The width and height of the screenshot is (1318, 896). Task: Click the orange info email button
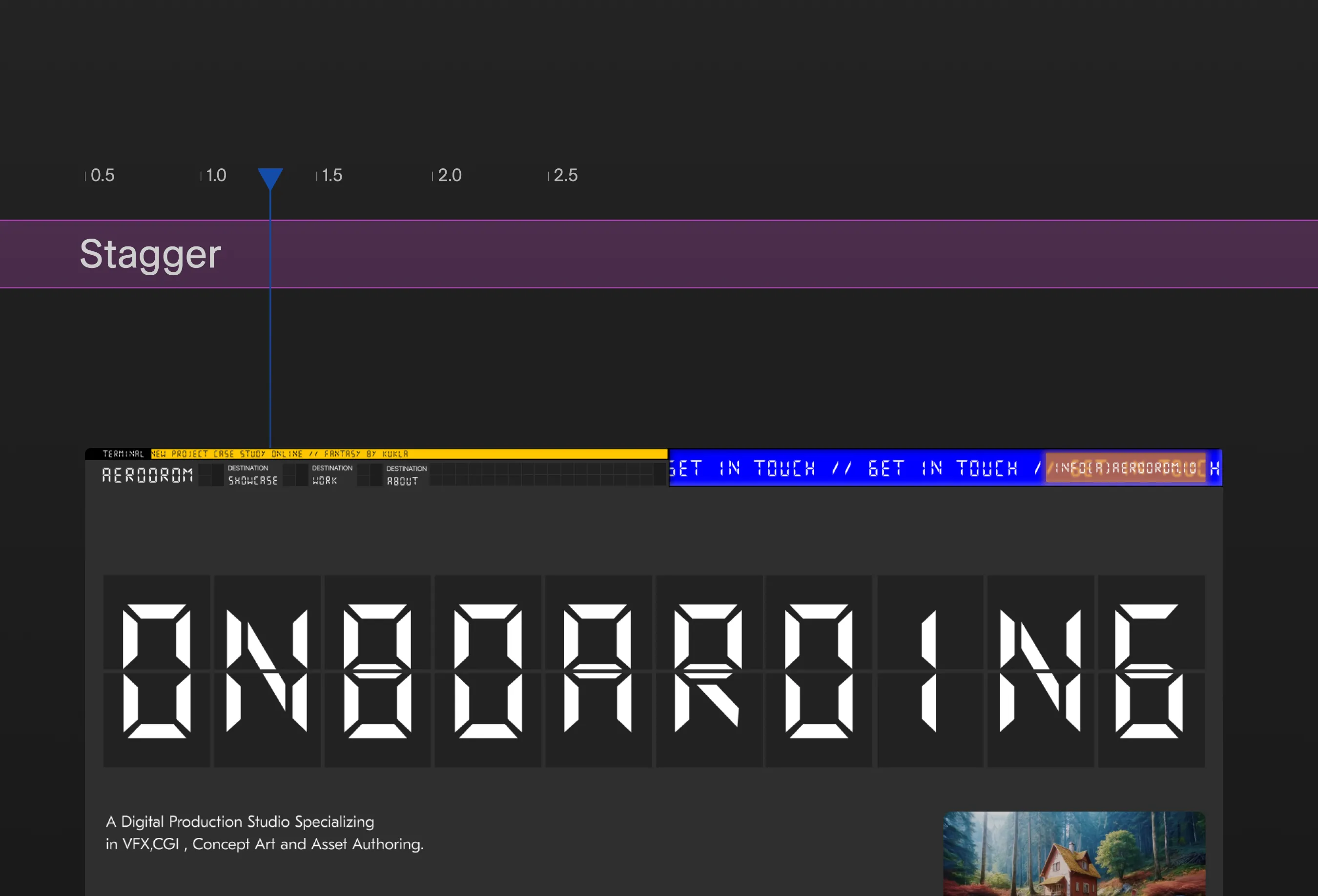tap(1125, 468)
